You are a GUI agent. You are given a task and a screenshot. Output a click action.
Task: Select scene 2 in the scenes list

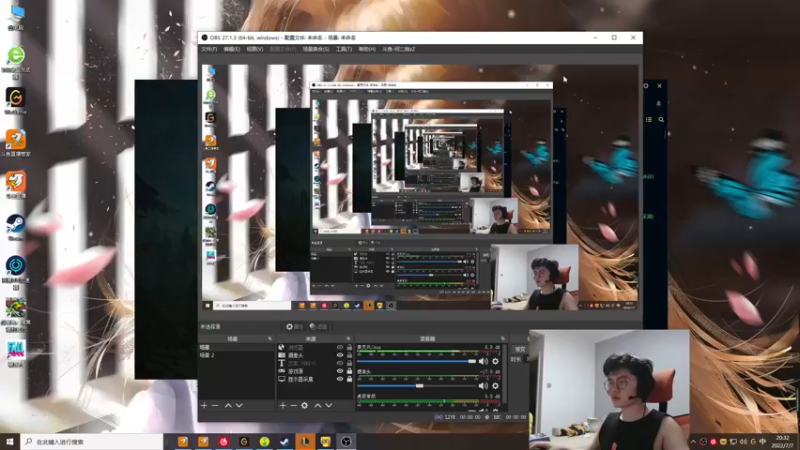coord(237,355)
